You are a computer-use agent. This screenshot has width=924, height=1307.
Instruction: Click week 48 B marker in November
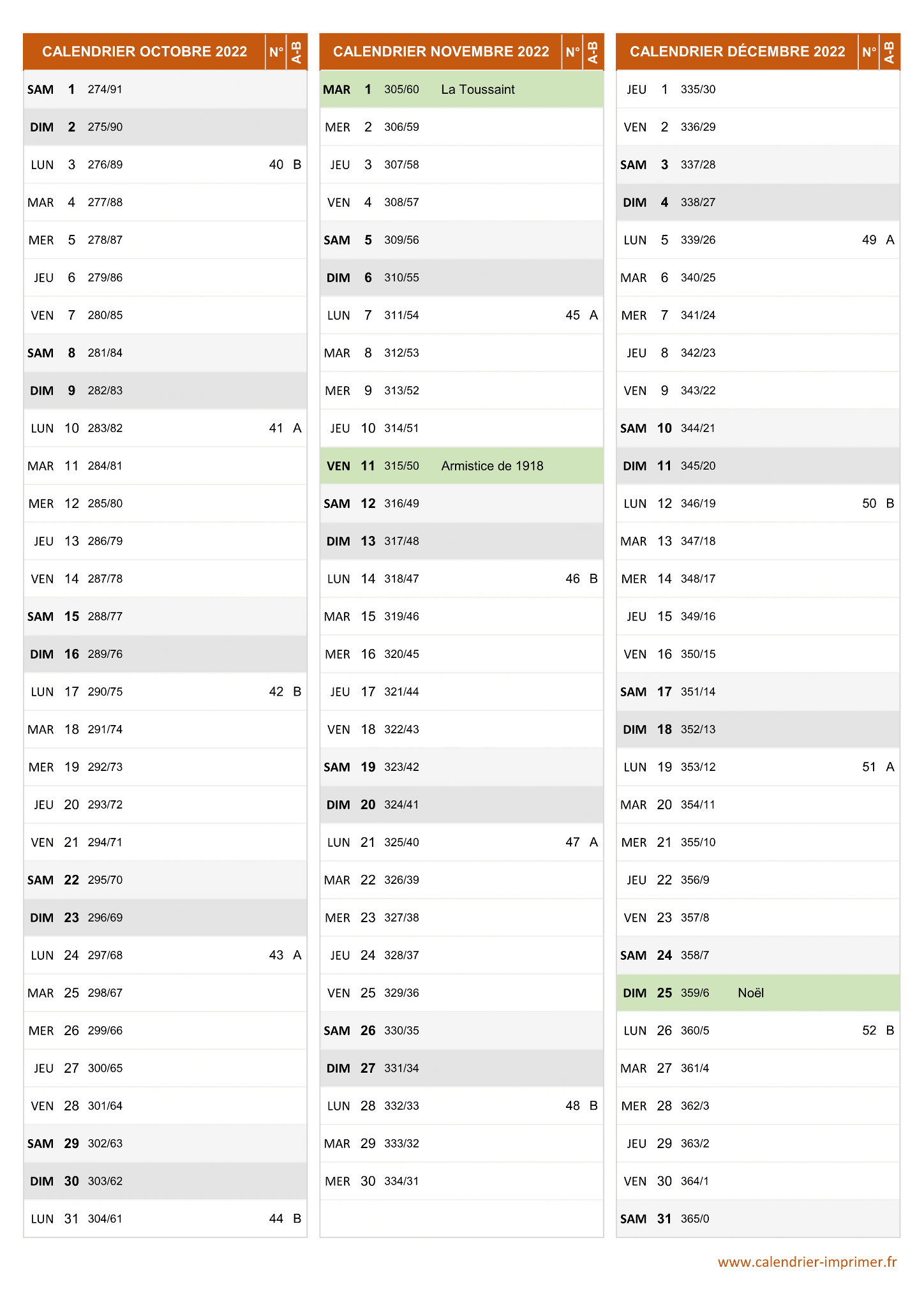[581, 1106]
